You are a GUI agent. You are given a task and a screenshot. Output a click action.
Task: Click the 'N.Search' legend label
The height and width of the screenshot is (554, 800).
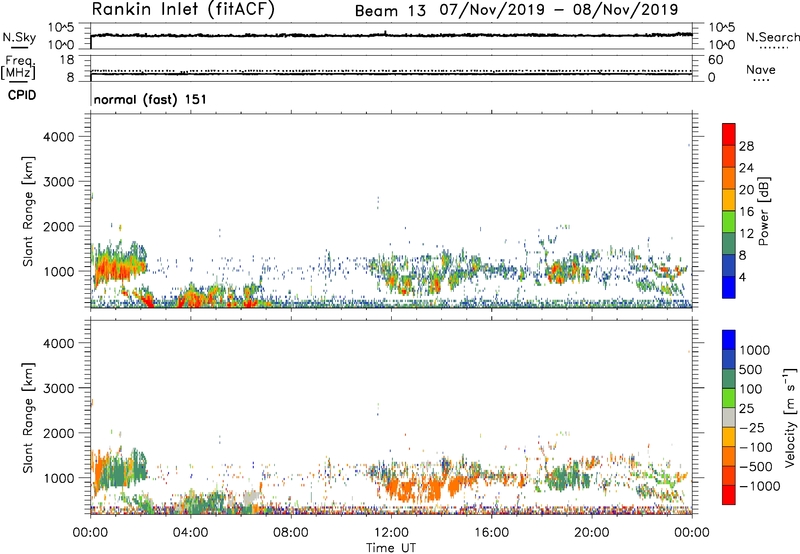[x=772, y=37]
